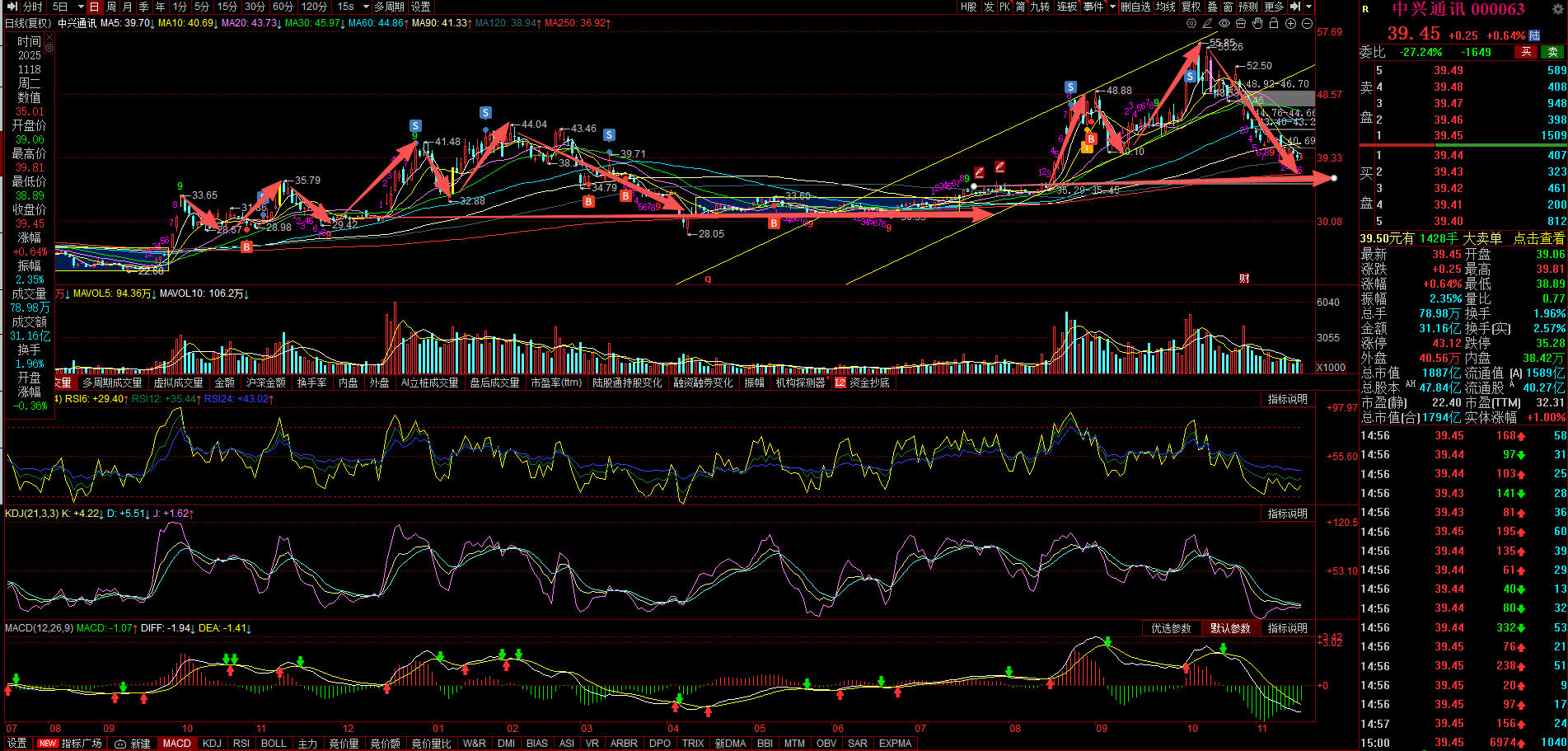1568x751 pixels.
Task: Click the robot icon beside 新建
Action: tap(120, 744)
